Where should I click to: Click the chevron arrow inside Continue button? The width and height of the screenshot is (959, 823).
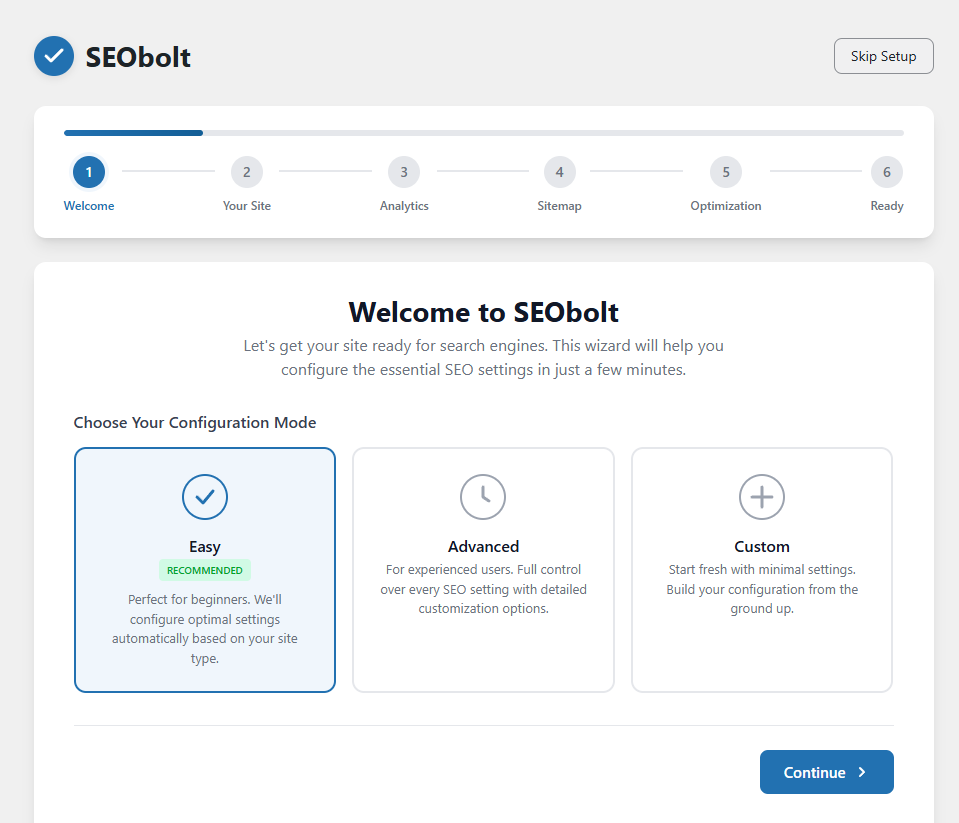coord(862,772)
